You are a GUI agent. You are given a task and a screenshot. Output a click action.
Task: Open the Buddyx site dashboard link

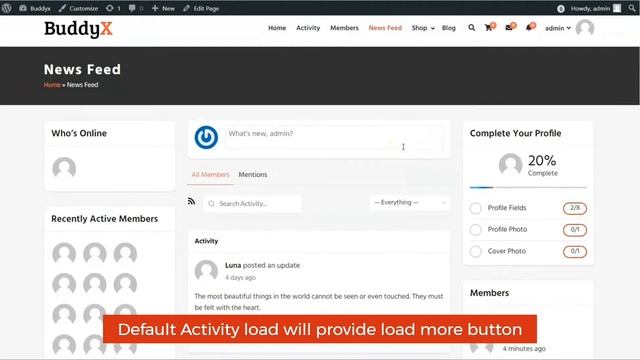coord(35,8)
